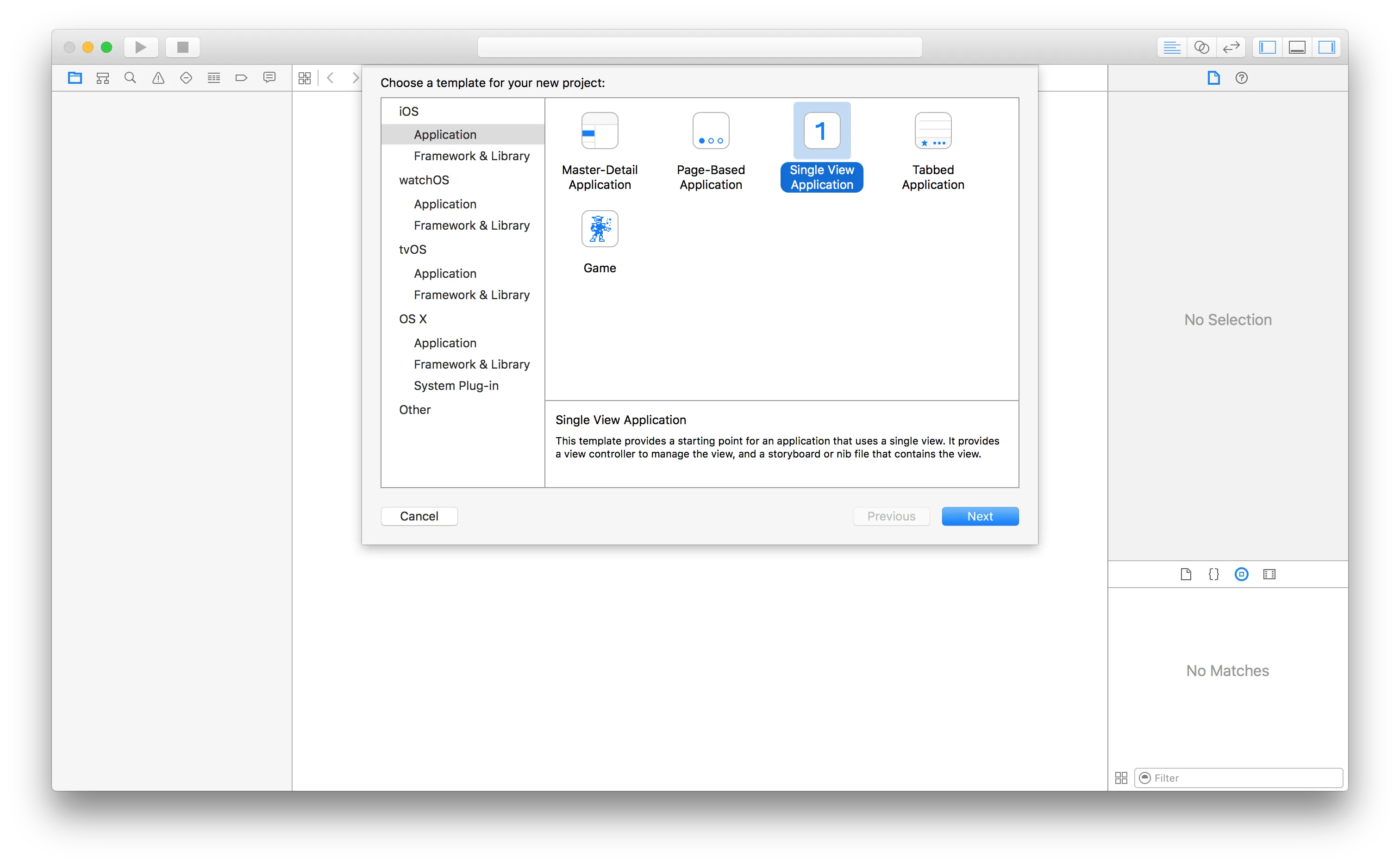Run the project with the Play button
The image size is (1400, 865).
tap(141, 47)
